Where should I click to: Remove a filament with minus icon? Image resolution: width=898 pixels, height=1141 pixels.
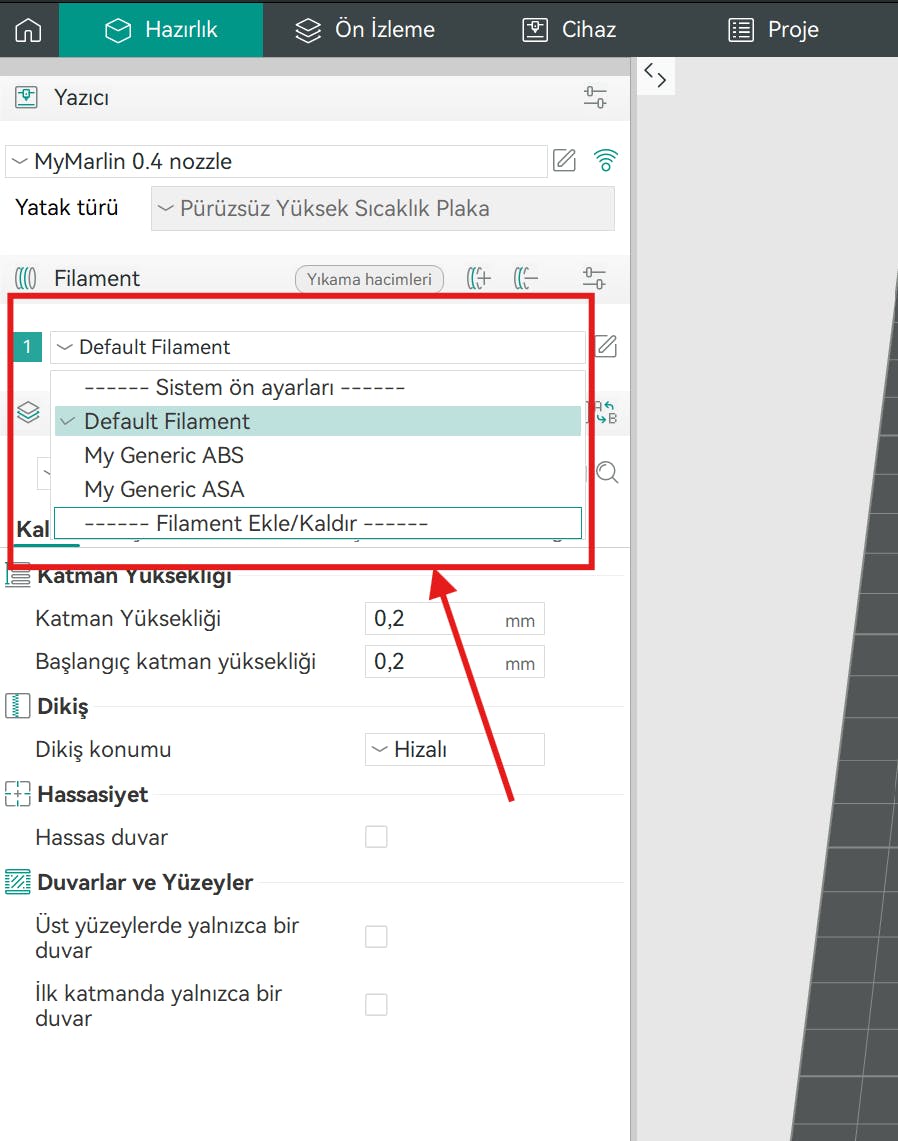point(526,279)
